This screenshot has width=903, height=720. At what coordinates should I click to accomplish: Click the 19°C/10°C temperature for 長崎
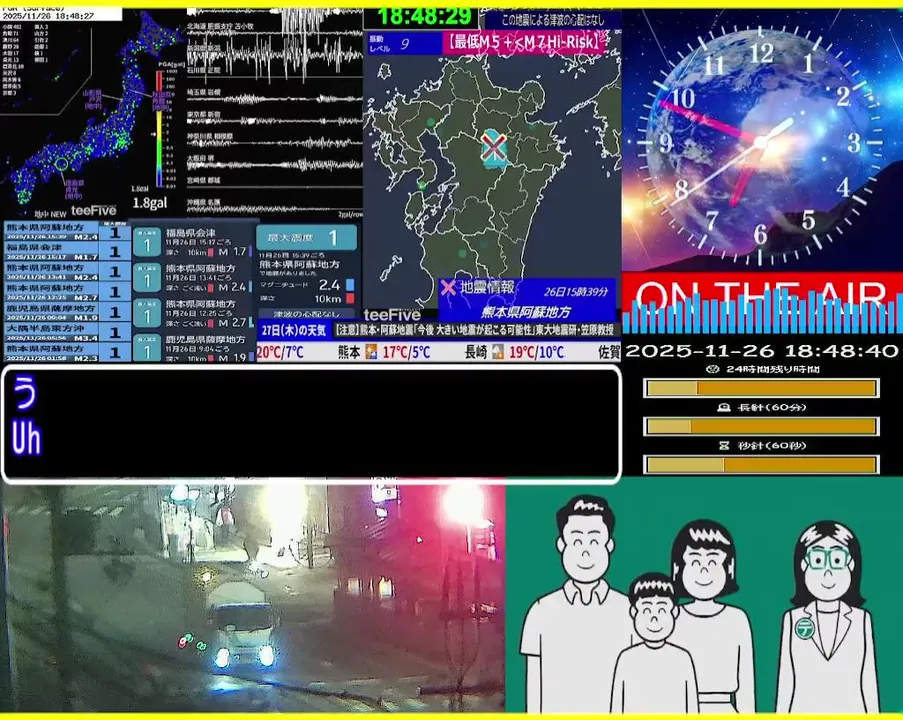pos(536,352)
